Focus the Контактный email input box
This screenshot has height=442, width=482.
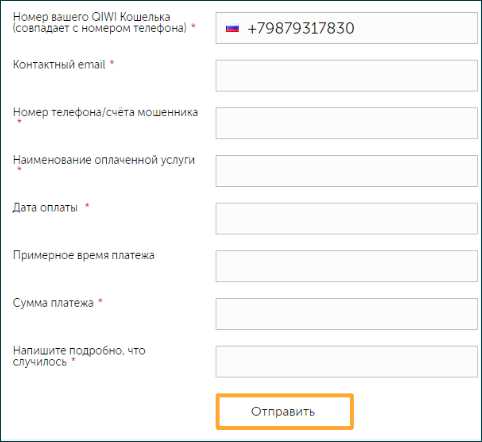click(347, 76)
